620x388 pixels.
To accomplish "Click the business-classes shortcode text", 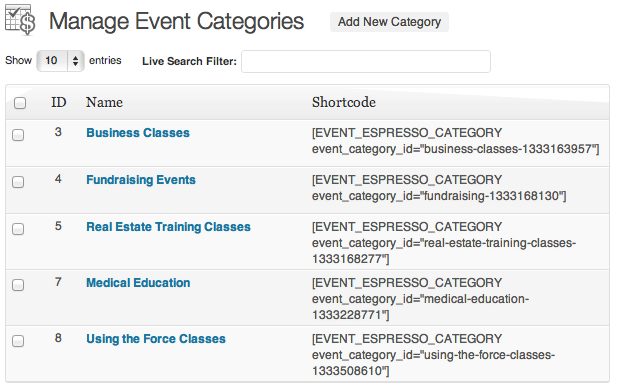I will (456, 141).
